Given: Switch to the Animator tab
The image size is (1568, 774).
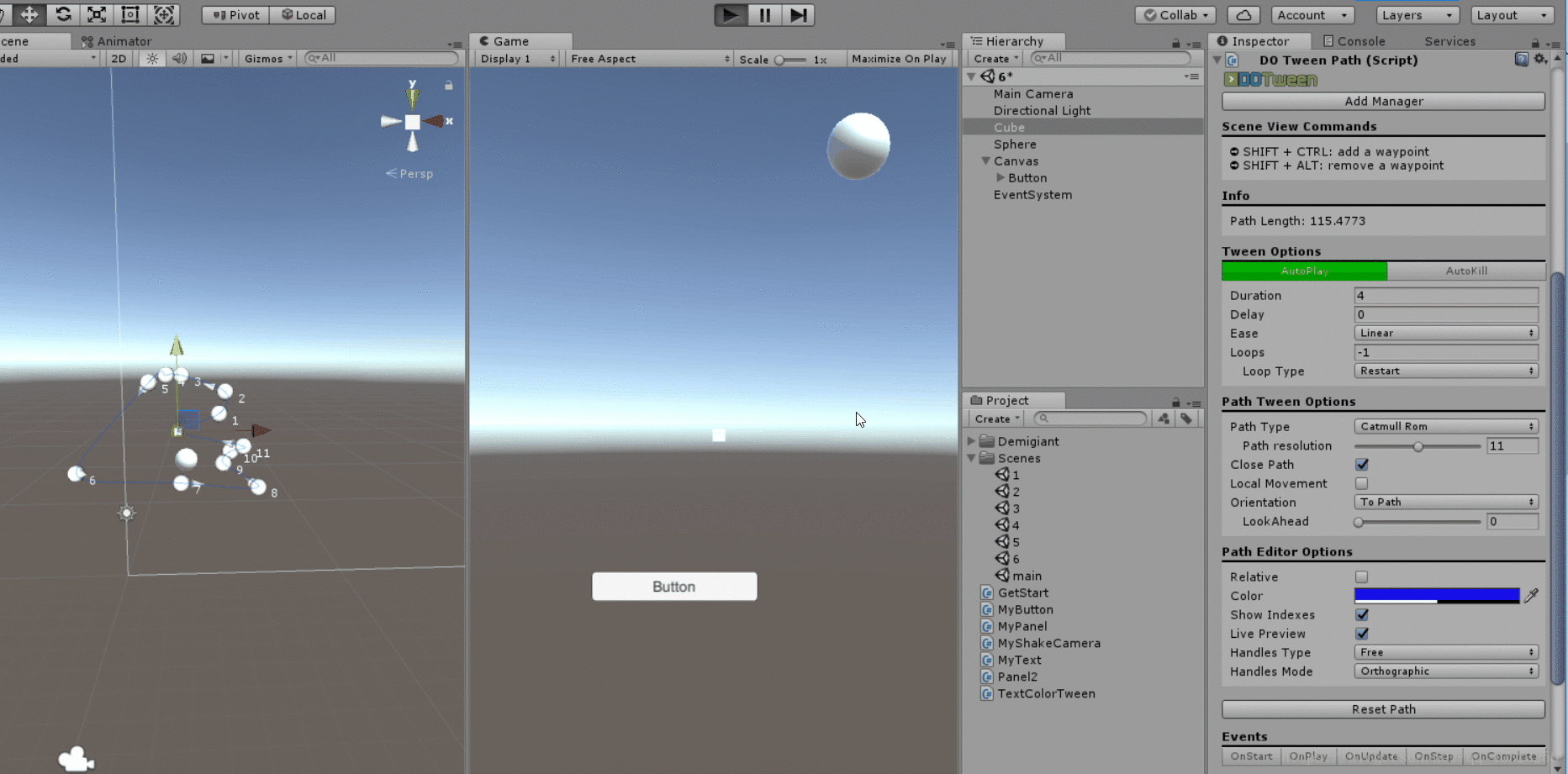Looking at the screenshot, I should [116, 41].
